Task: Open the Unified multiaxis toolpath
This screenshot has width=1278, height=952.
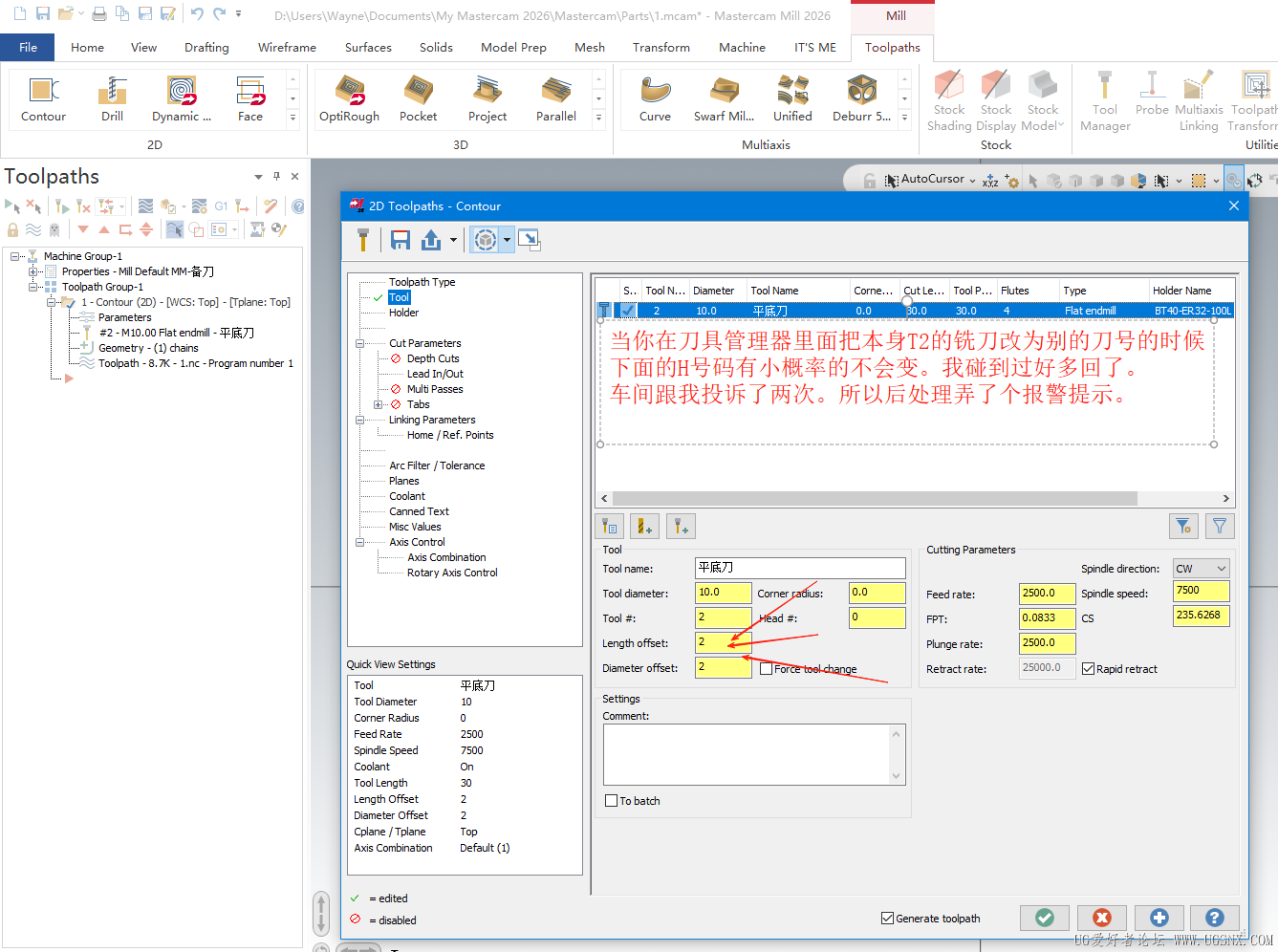Action: [792, 99]
